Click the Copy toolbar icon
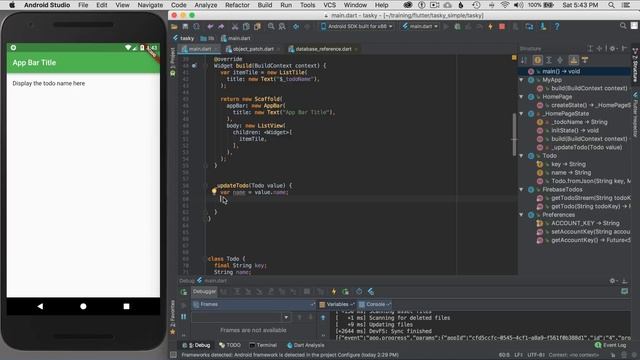Screen dimensions: 640x360 point(246,27)
